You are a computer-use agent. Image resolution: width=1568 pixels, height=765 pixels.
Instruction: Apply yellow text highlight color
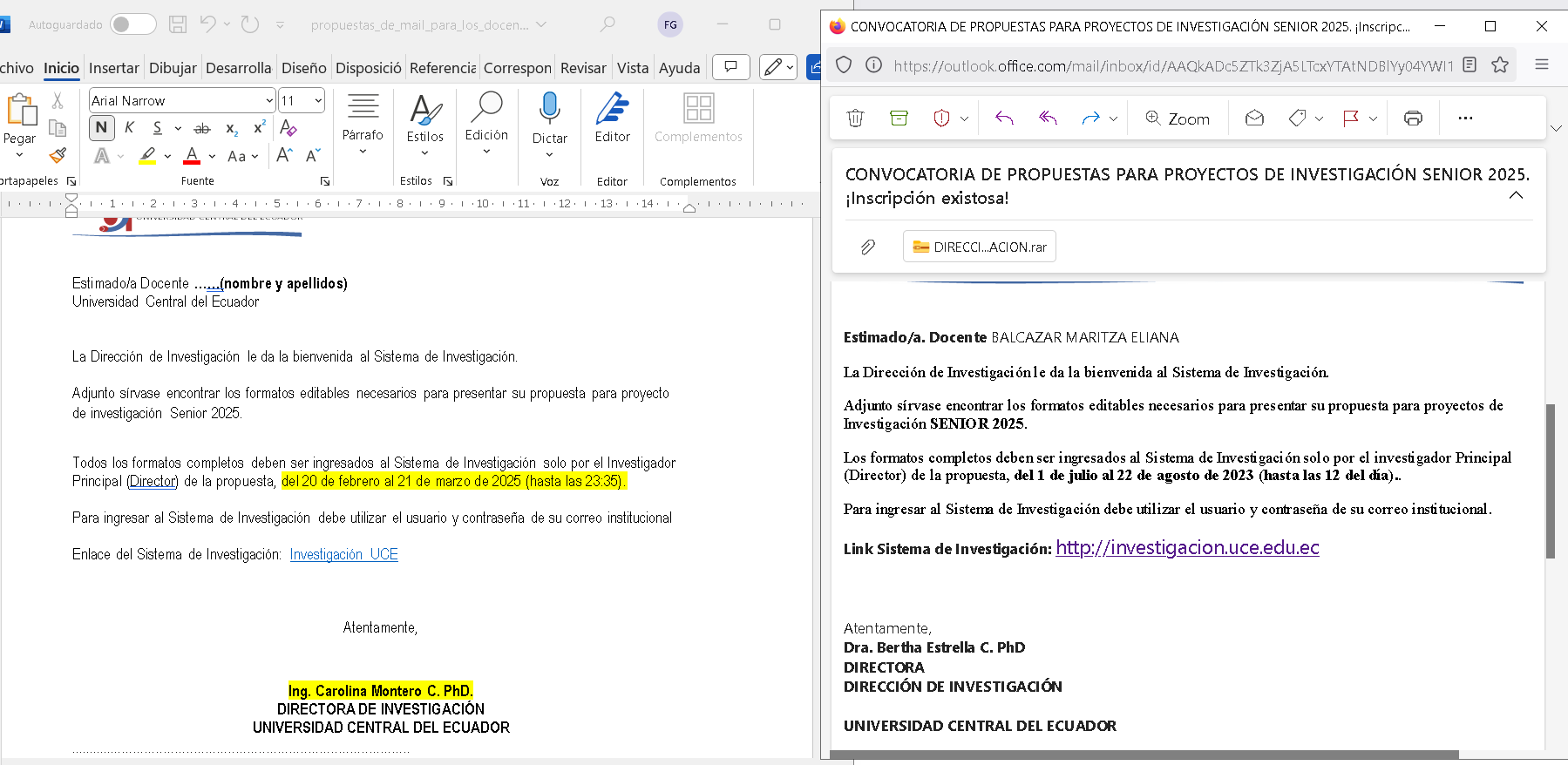pyautogui.click(x=147, y=156)
